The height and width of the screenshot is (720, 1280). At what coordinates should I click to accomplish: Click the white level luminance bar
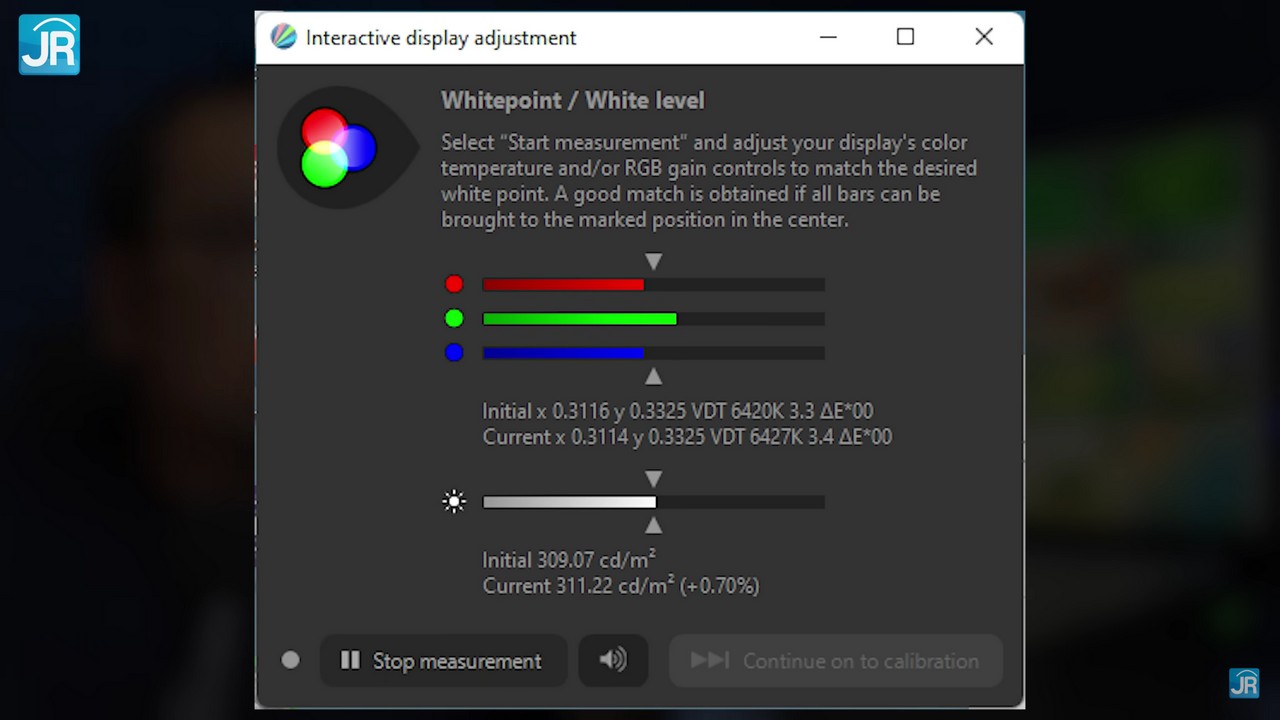(x=653, y=502)
